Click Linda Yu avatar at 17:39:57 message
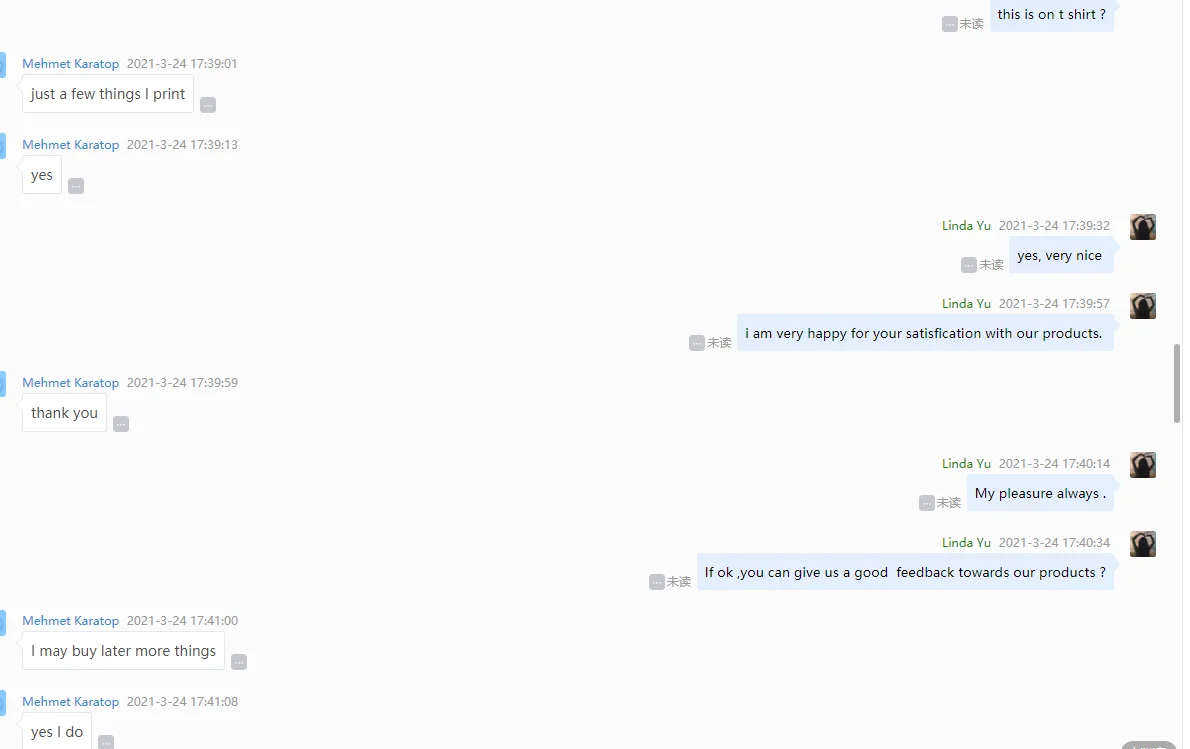Viewport: 1190px width, 749px height. point(1142,306)
